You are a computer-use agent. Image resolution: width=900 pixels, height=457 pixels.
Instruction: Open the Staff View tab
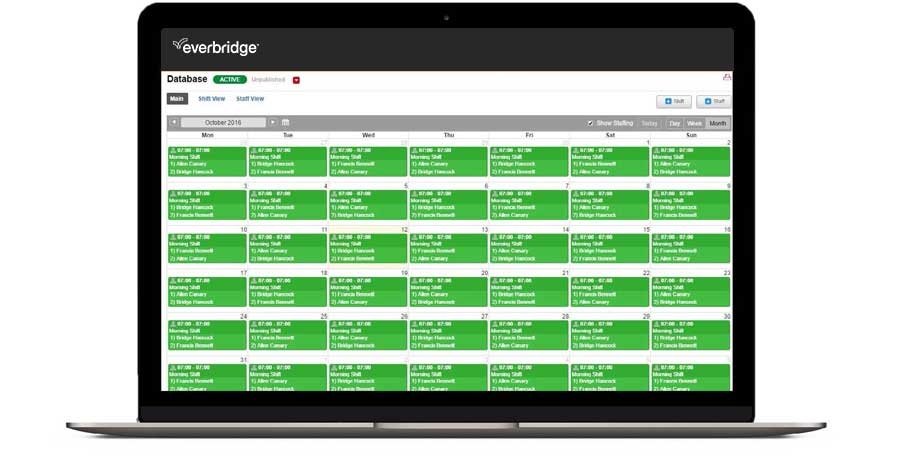pos(250,99)
